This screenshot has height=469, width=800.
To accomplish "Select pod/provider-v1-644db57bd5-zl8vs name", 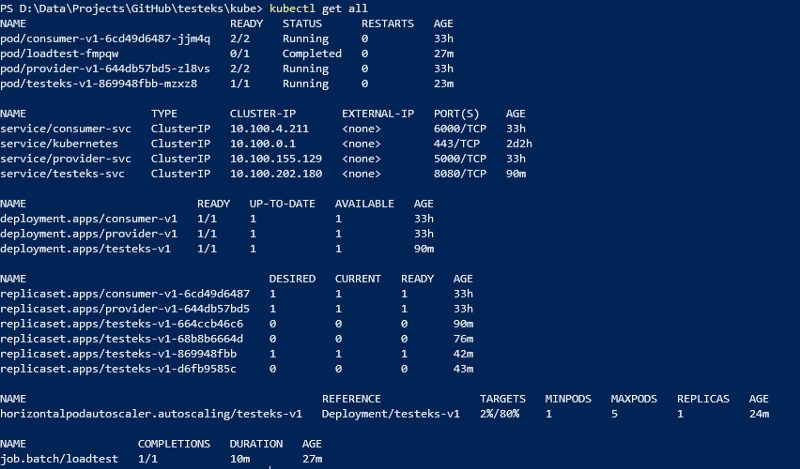I will 105,69.
